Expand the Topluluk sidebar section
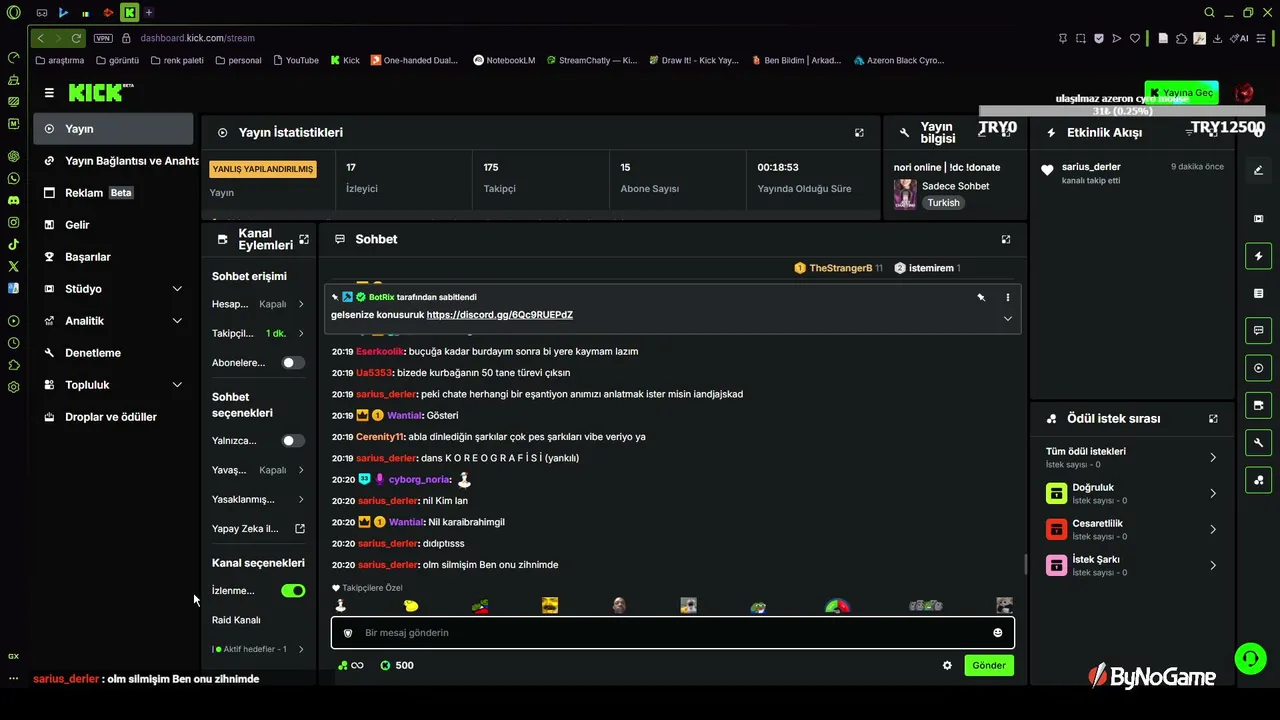 tap(113, 385)
